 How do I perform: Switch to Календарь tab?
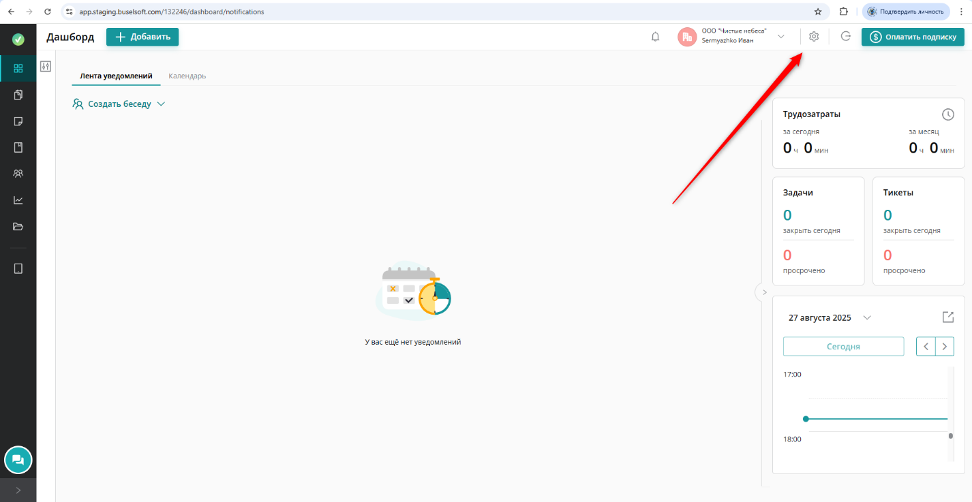[x=187, y=76]
